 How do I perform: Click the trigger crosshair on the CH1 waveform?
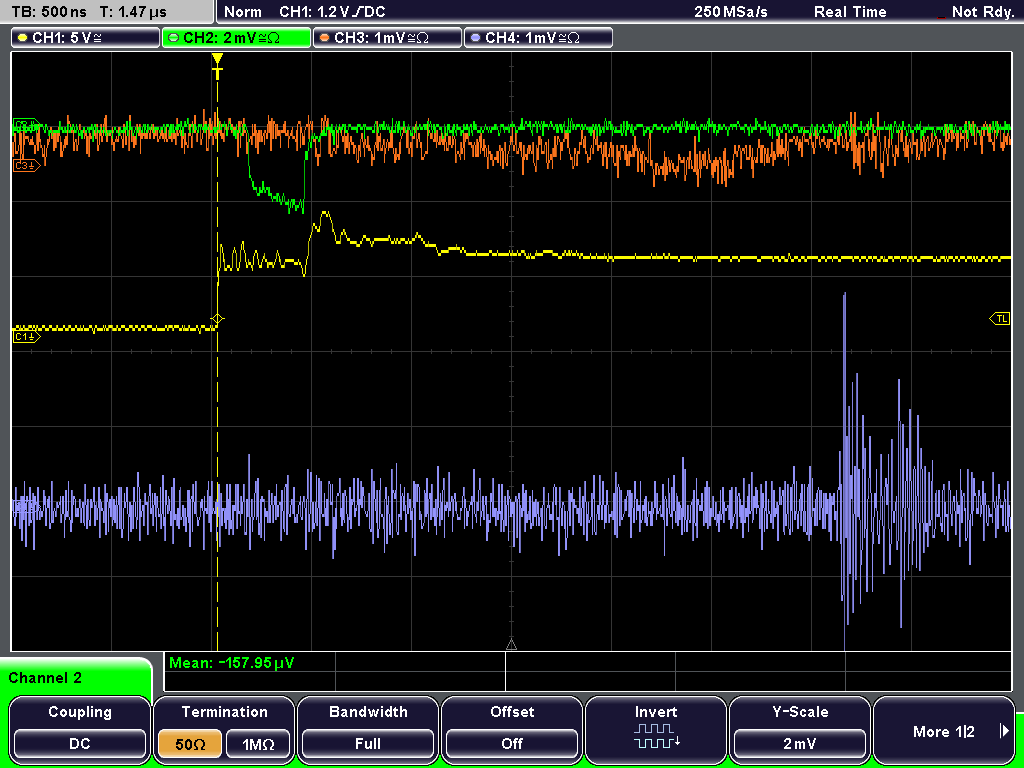(217, 319)
